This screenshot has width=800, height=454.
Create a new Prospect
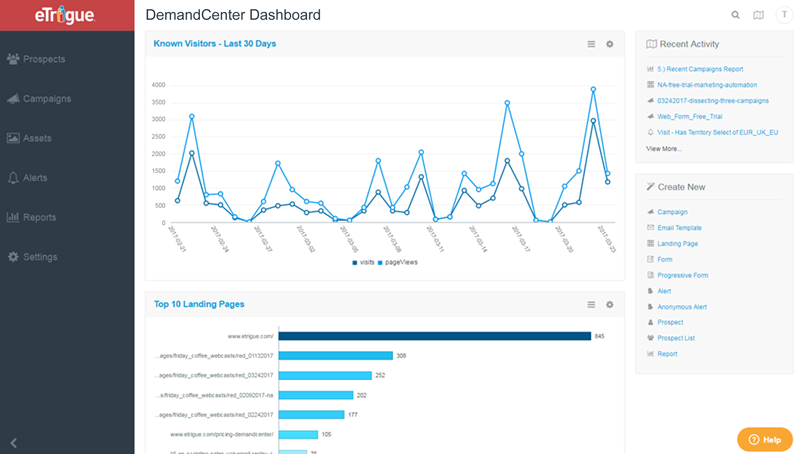pyautogui.click(x=670, y=322)
